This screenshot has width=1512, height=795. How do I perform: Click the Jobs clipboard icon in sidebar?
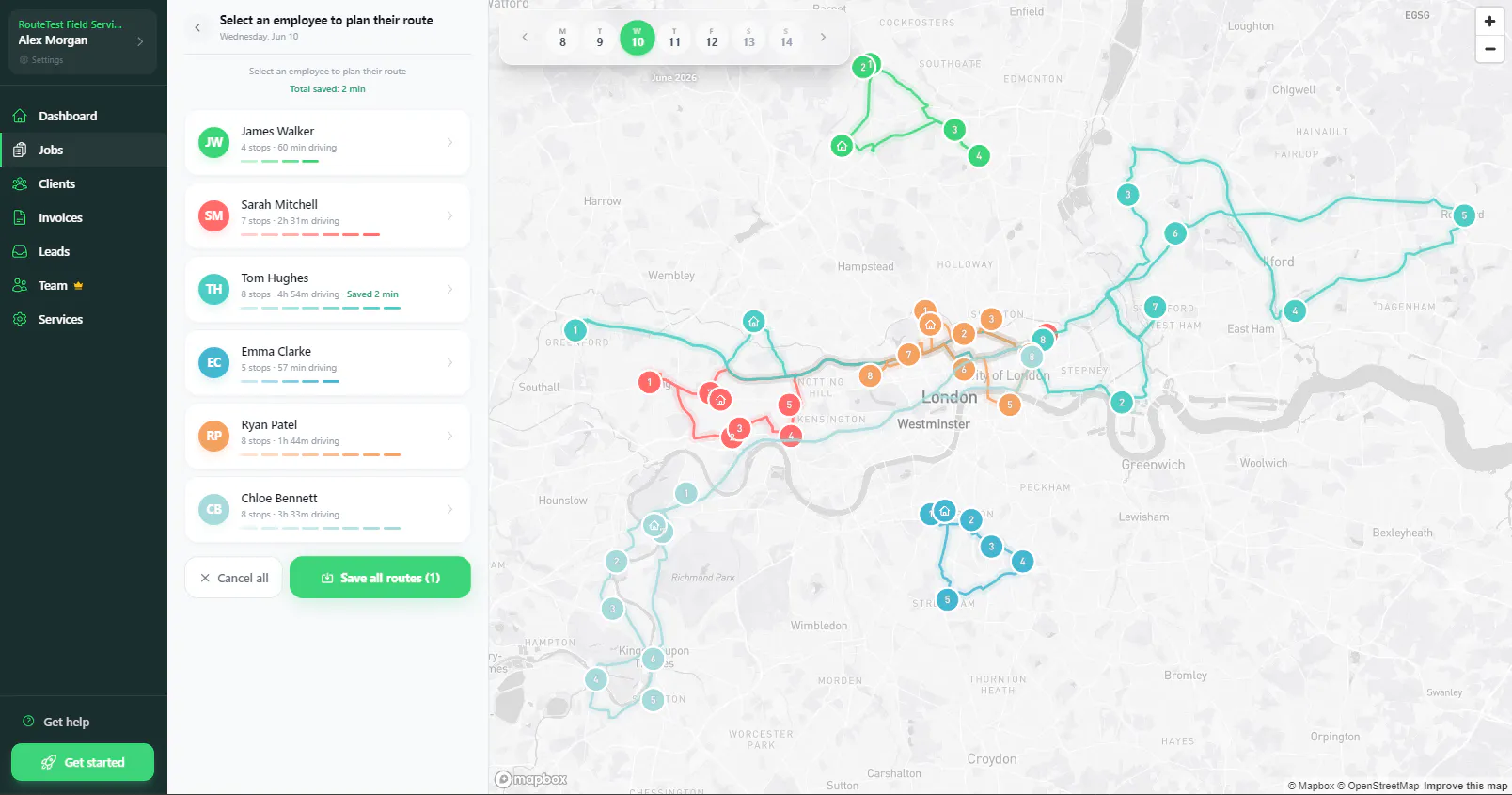pyautogui.click(x=20, y=150)
